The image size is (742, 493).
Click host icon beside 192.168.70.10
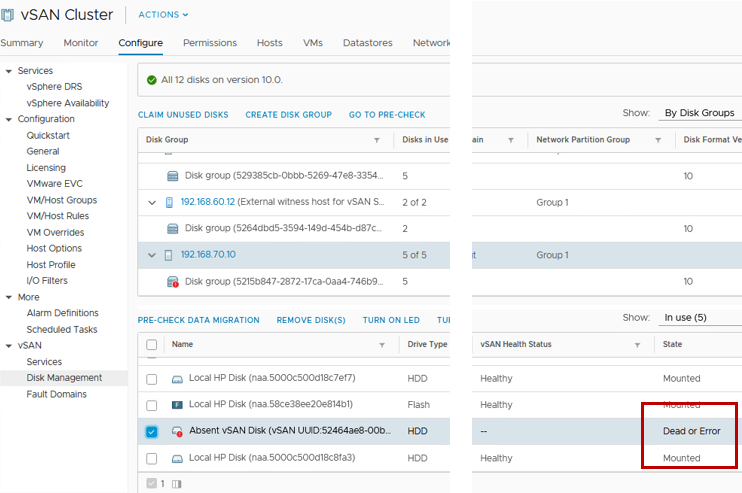(x=168, y=255)
